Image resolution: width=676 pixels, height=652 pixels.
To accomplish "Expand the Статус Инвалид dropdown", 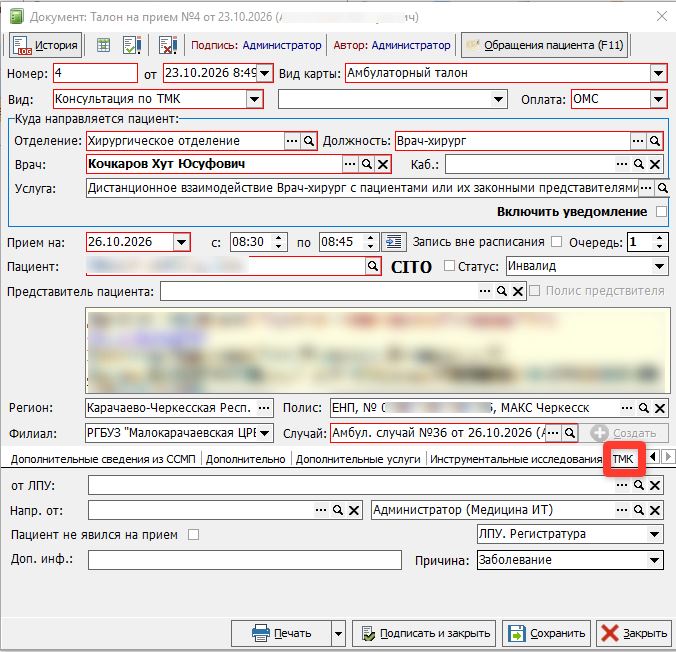I will point(659,266).
